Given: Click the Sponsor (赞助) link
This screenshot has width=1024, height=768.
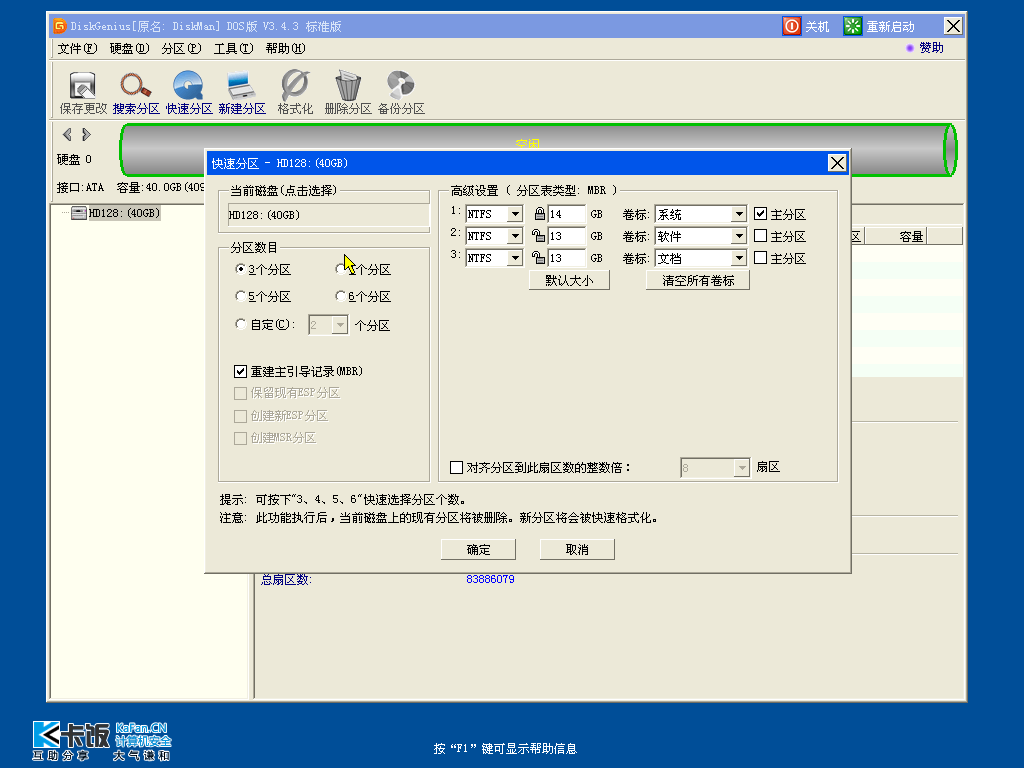Looking at the screenshot, I should click(x=931, y=48).
